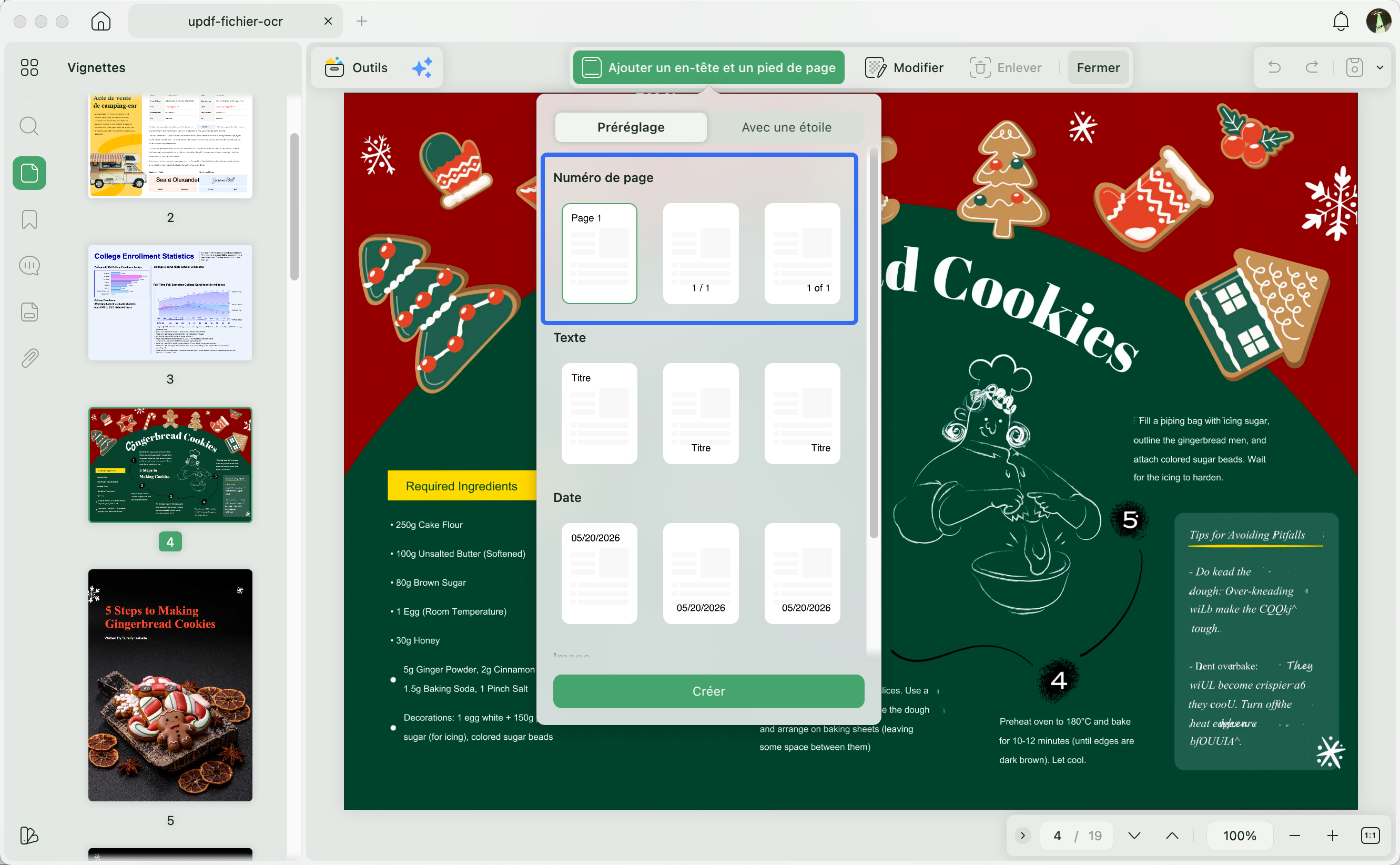Click Ajouter un en-tête et un pied de page
Screen dimensions: 1400x865
tap(708, 67)
